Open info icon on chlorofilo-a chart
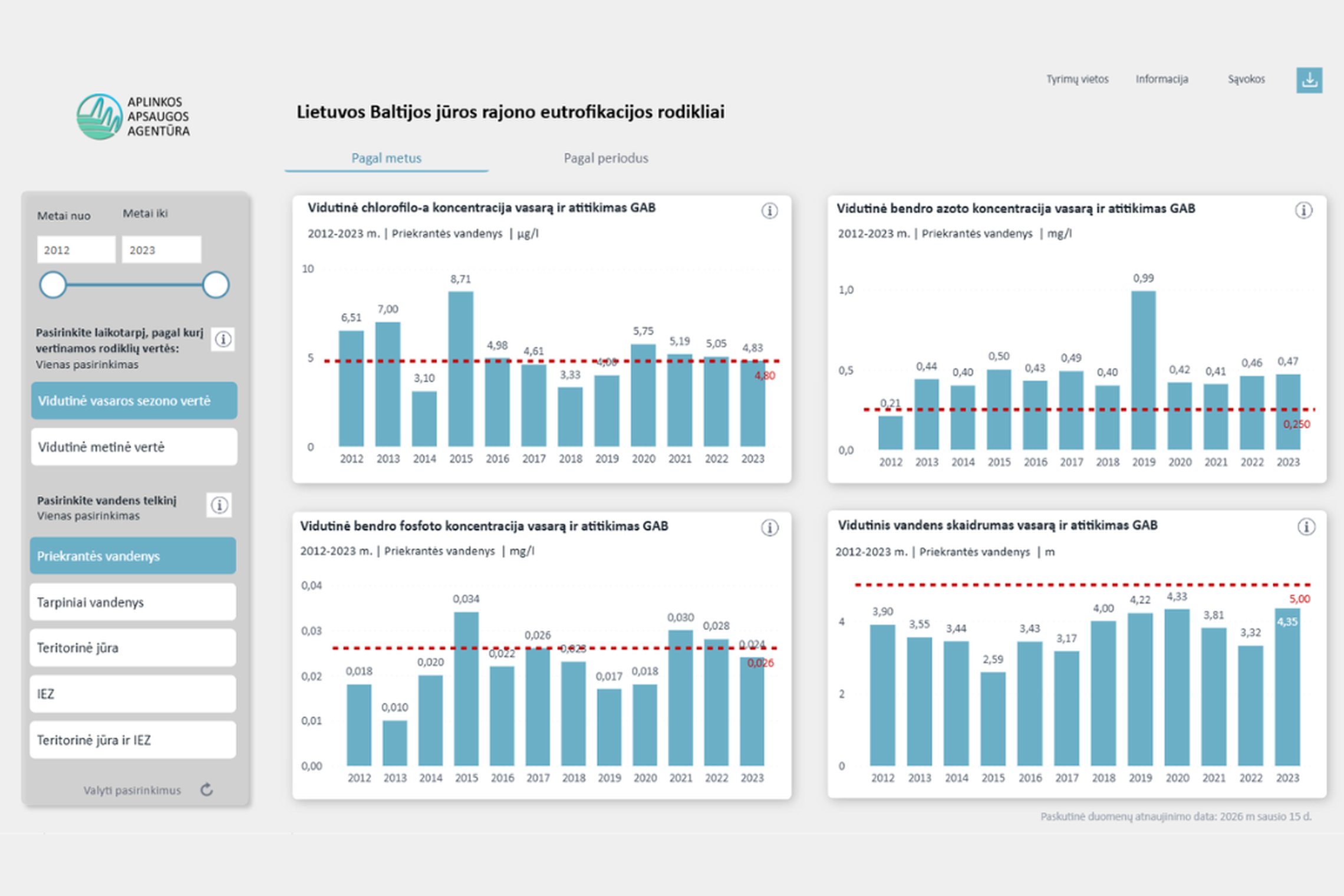The height and width of the screenshot is (896, 1344). click(x=769, y=210)
